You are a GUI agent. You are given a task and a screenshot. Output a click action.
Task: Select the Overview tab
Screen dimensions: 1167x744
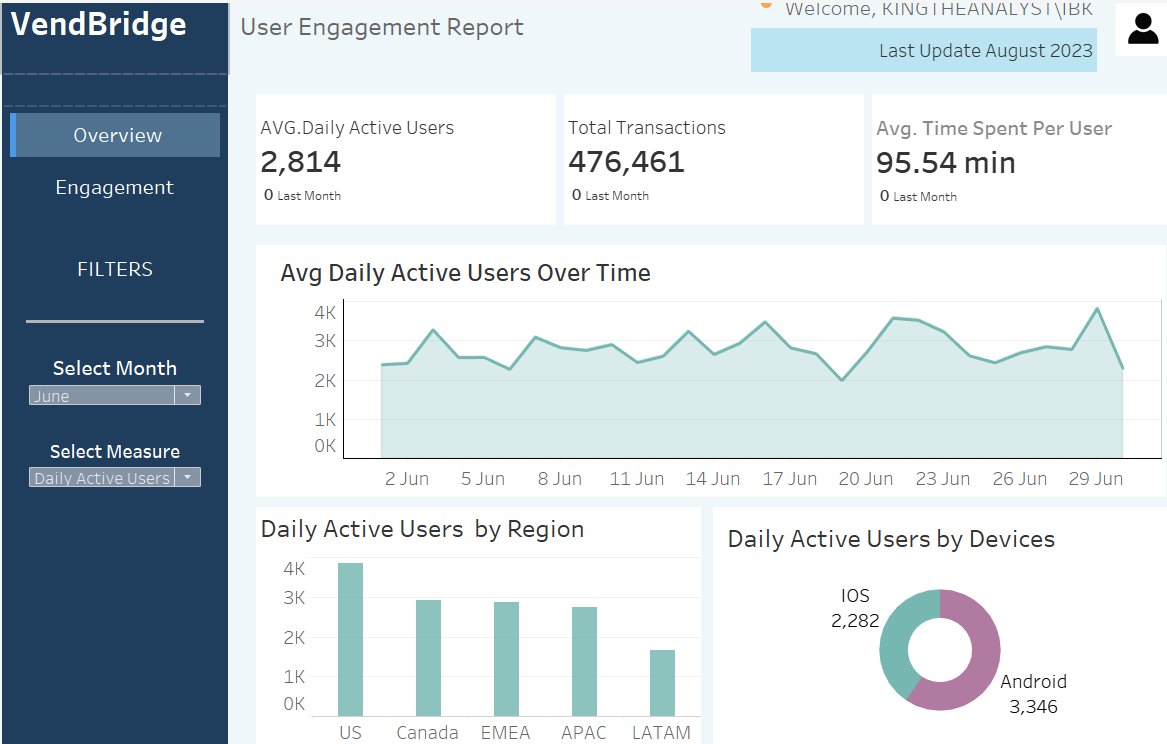coord(114,134)
